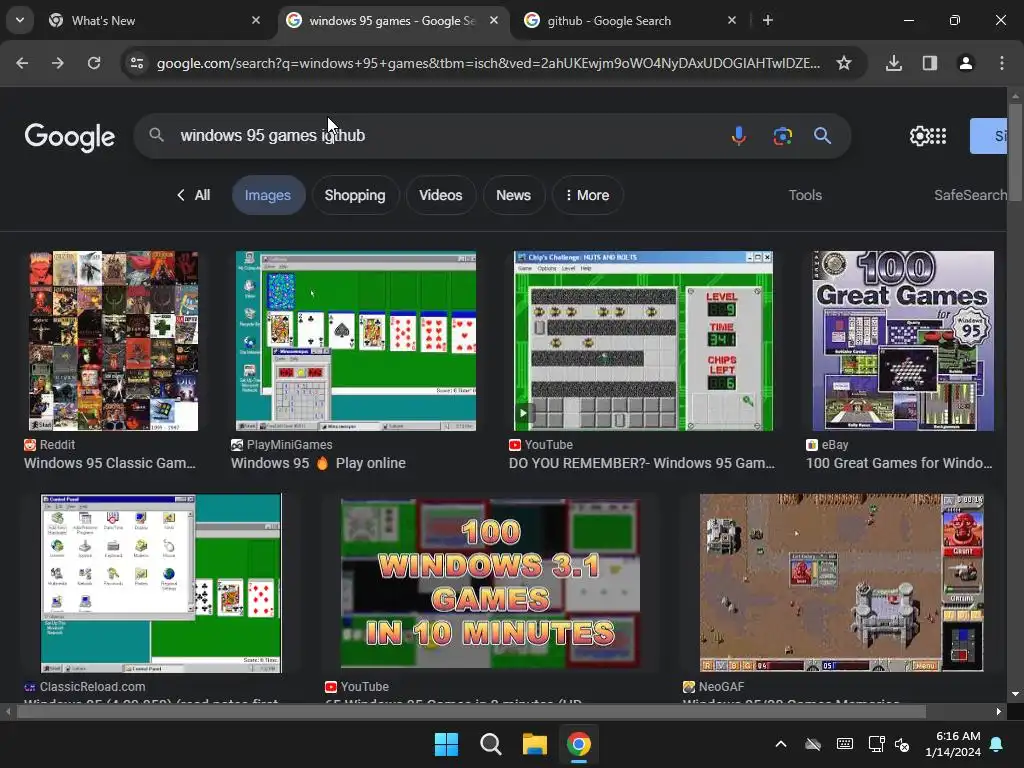Show hidden system tray icons
1024x768 pixels.
pyautogui.click(x=781, y=744)
